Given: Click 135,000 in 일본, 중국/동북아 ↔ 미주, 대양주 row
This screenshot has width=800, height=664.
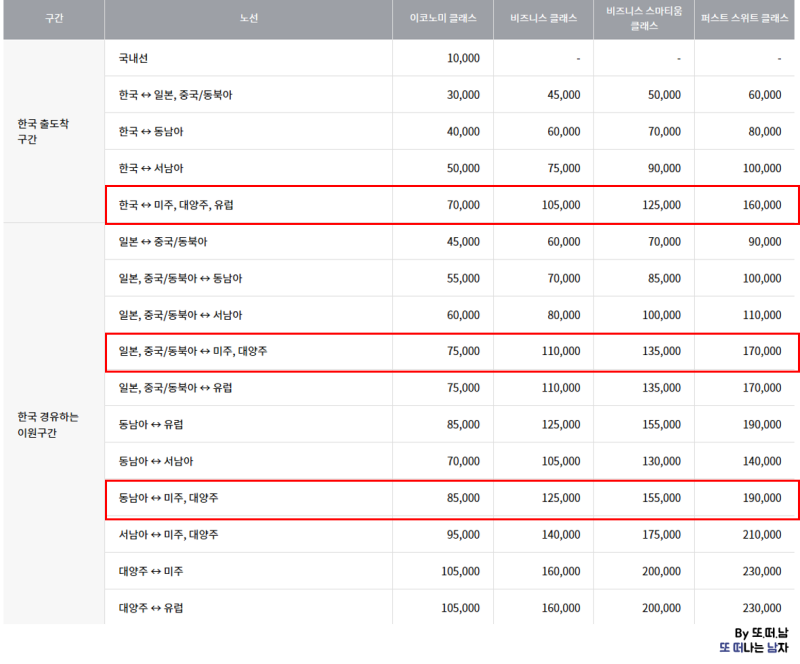Looking at the screenshot, I should 661,351.
